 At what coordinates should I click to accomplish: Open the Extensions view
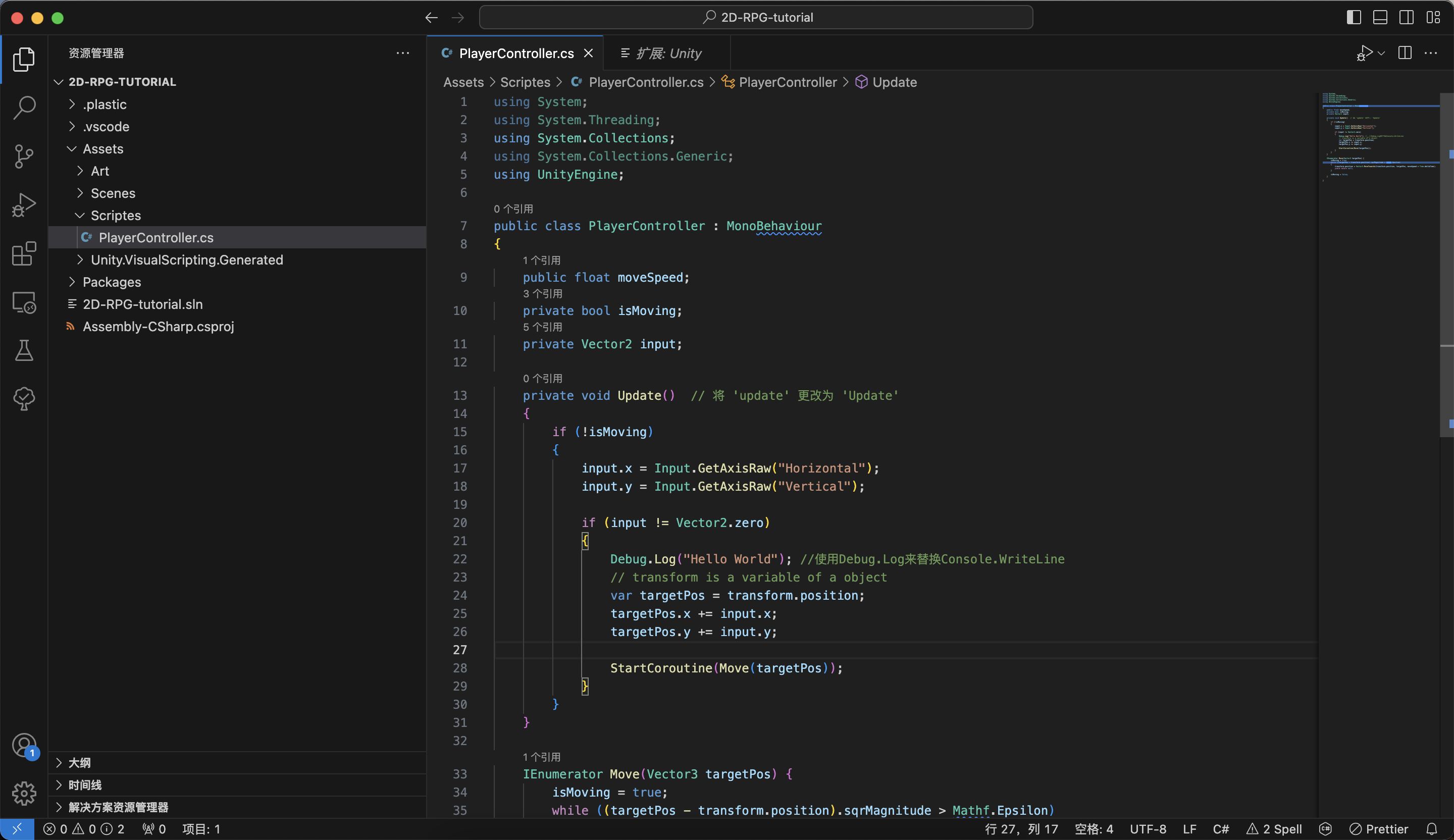(x=24, y=254)
